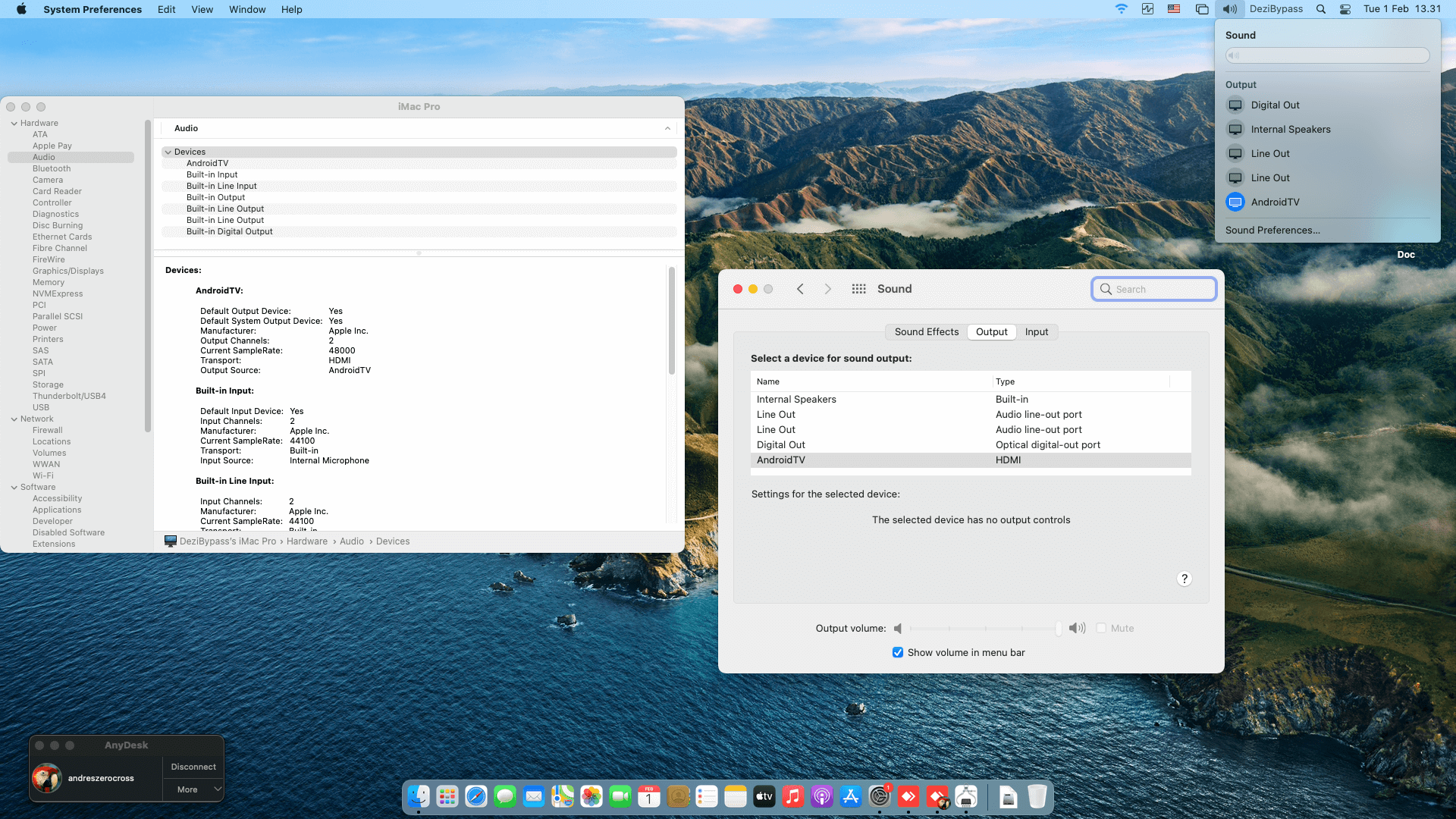Select AndroidTV icon in the Sound menu

(1235, 202)
